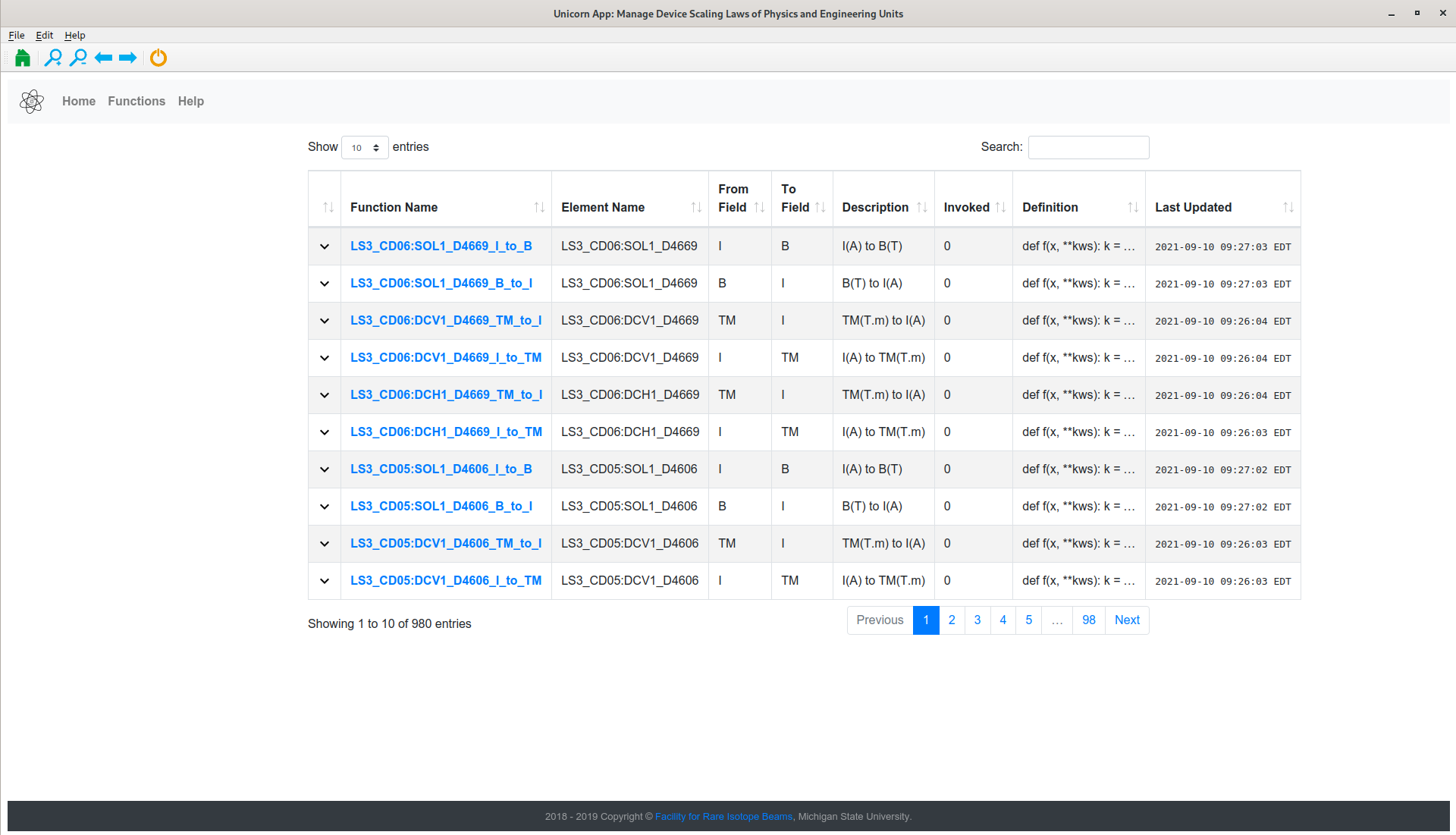The height and width of the screenshot is (835, 1456).
Task: Select the zoom-in magnifier icon
Action: coord(53,58)
